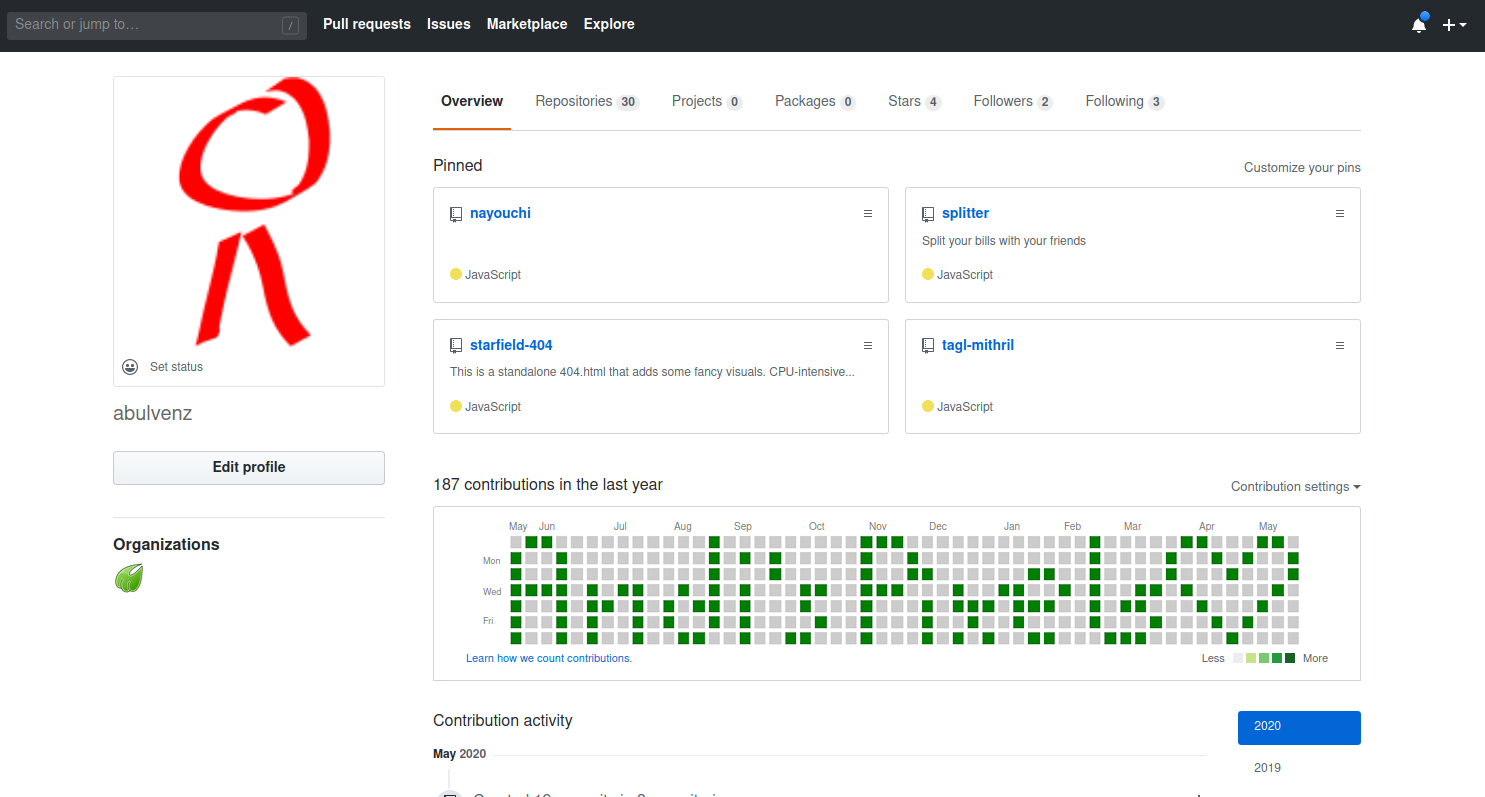Switch to the Repositories tab
Screen dimensions: 1485x797
(573, 101)
